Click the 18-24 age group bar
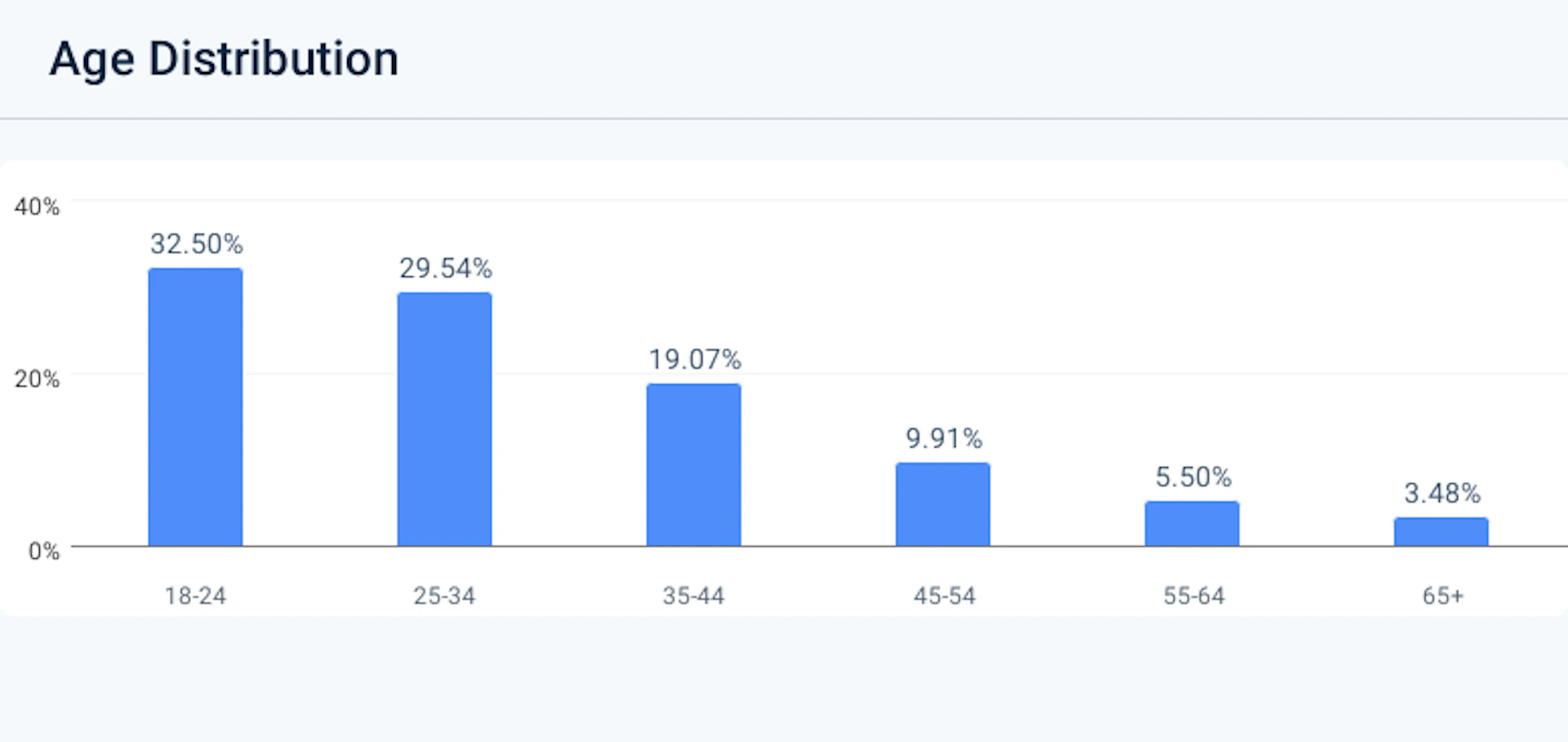Screen dimensions: 1568x742 [x=195, y=406]
